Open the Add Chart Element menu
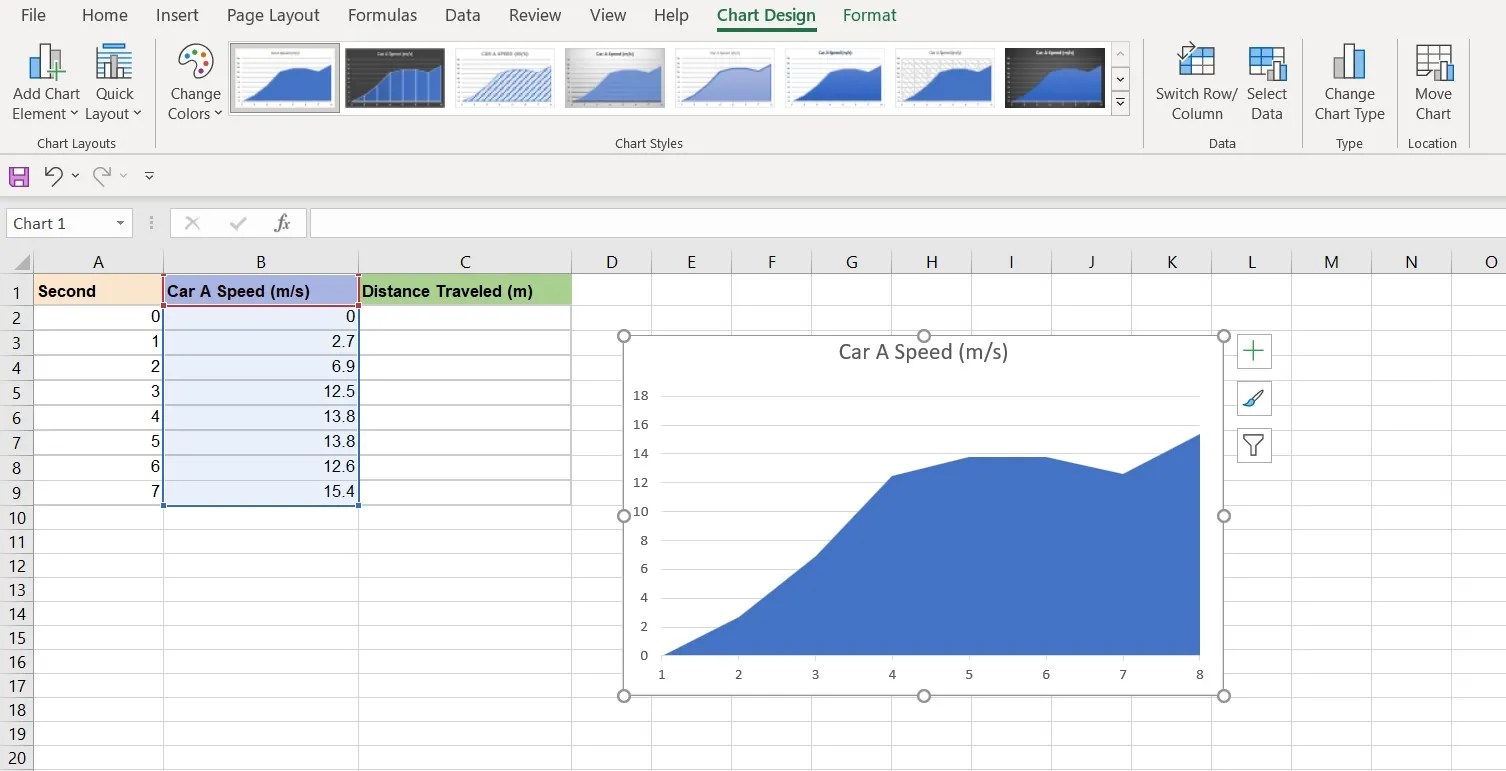The height and width of the screenshot is (771, 1506). (45, 80)
